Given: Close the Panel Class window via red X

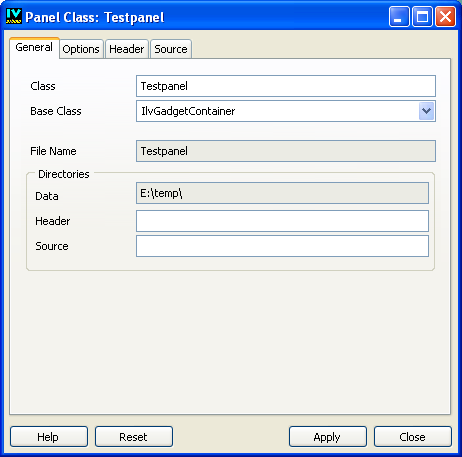Looking at the screenshot, I should click(445, 16).
